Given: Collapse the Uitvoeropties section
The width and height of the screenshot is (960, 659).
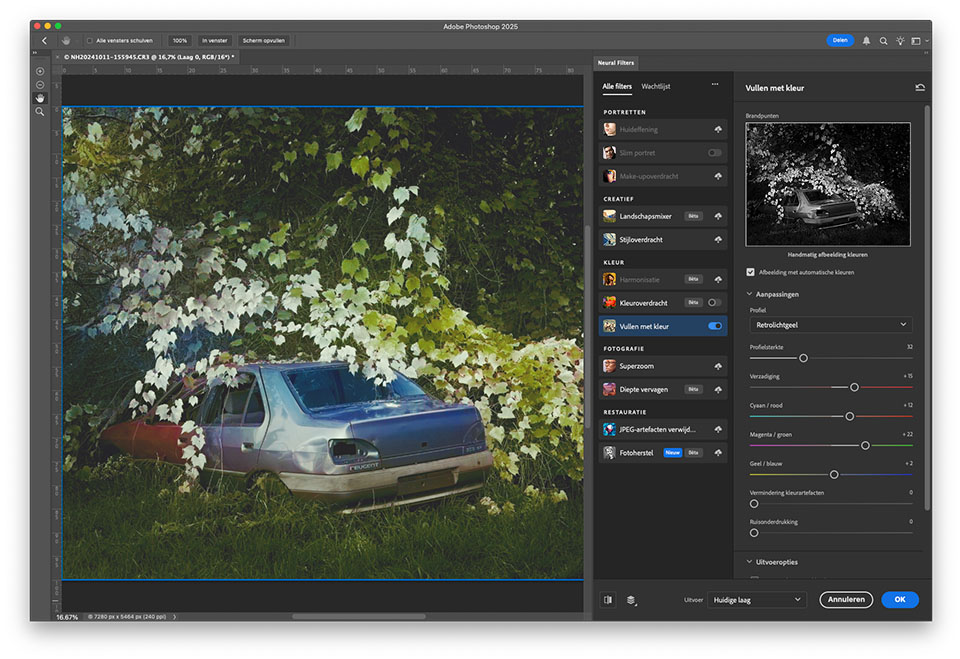Looking at the screenshot, I should (x=749, y=562).
